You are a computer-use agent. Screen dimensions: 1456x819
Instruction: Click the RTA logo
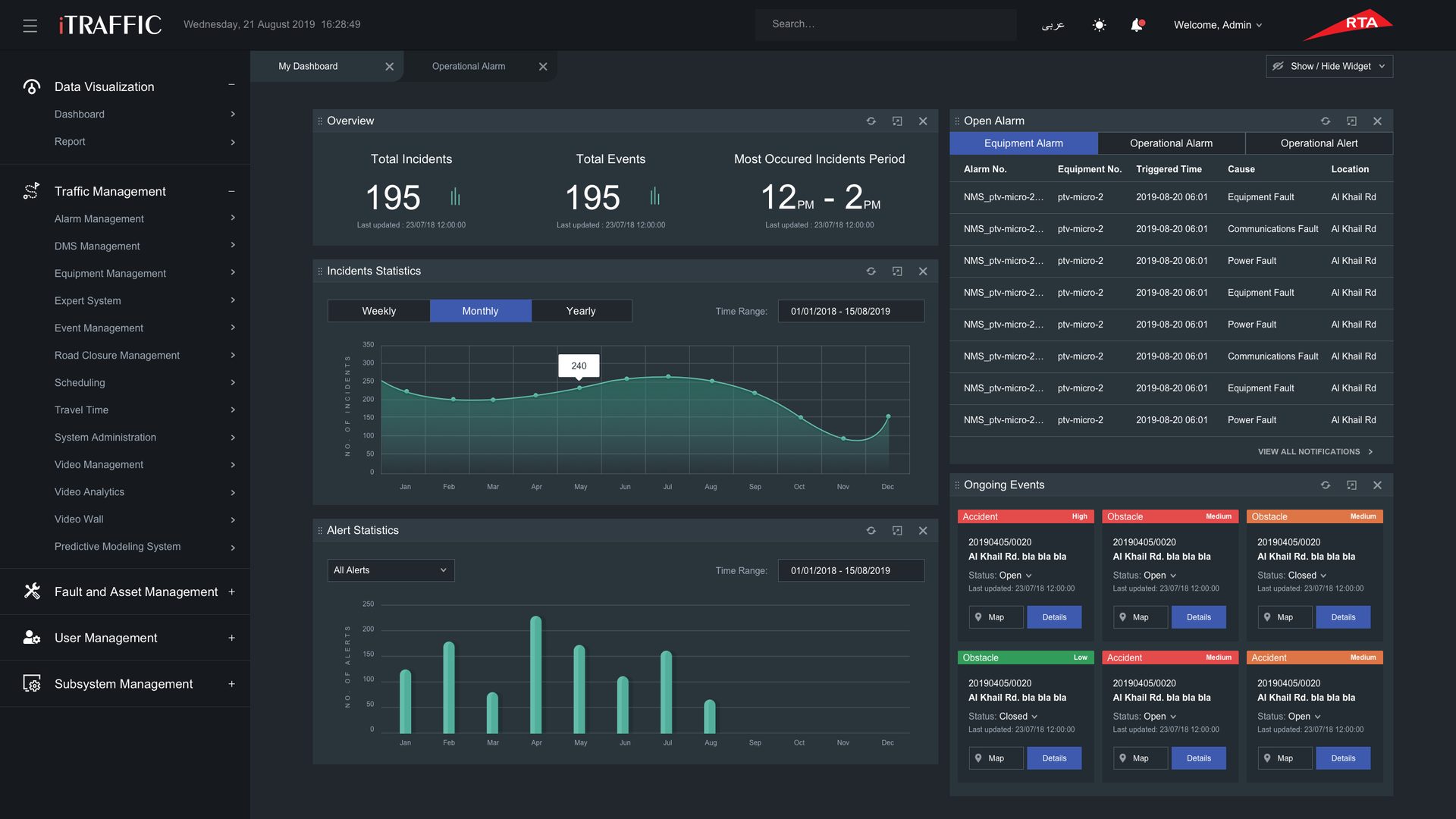click(1348, 24)
